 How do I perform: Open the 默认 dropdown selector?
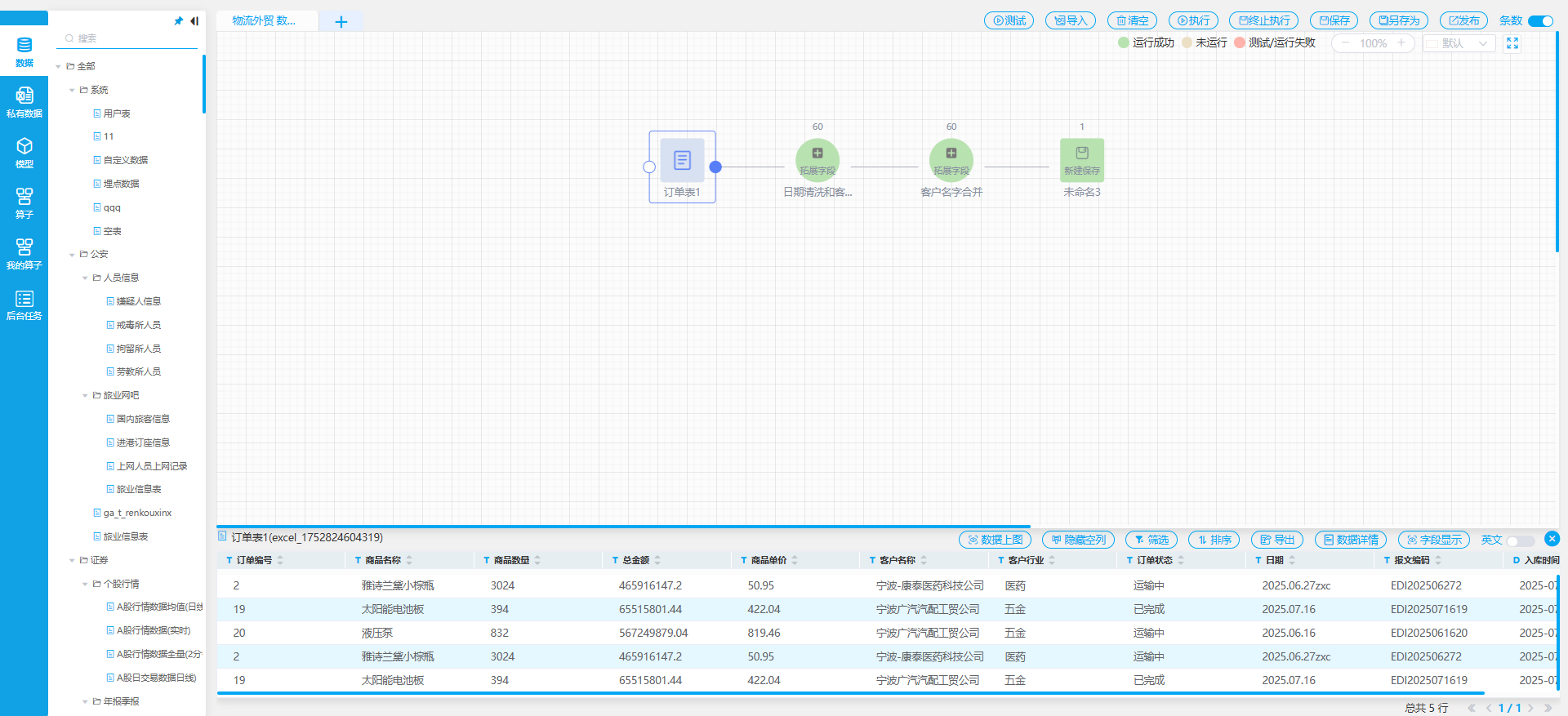(1459, 43)
